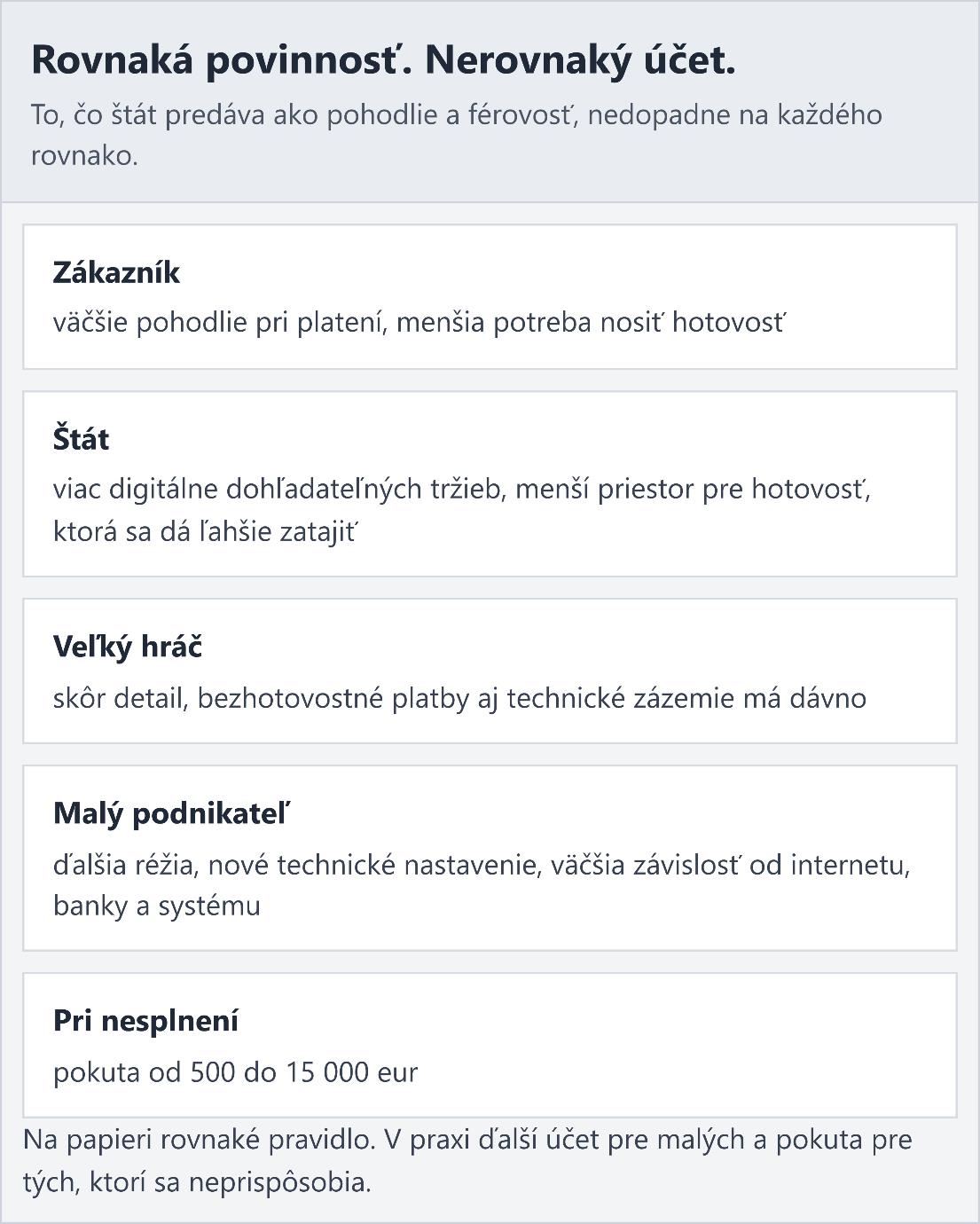This screenshot has height=1224, width=980.
Task: Click the text 'väčšie pohodlie pri platení'
Action: point(217,322)
